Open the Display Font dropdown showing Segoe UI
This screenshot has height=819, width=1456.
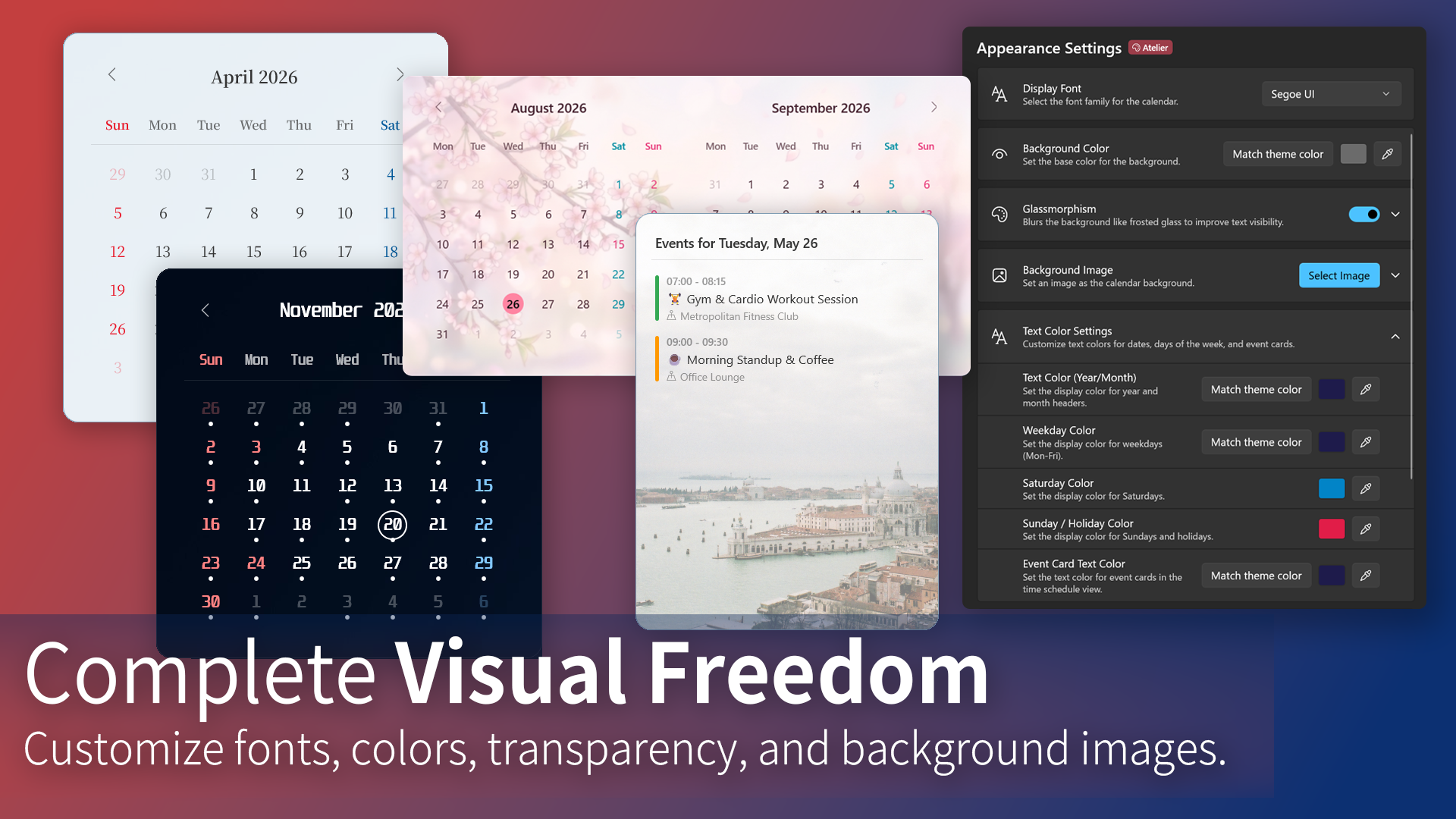[x=1331, y=94]
